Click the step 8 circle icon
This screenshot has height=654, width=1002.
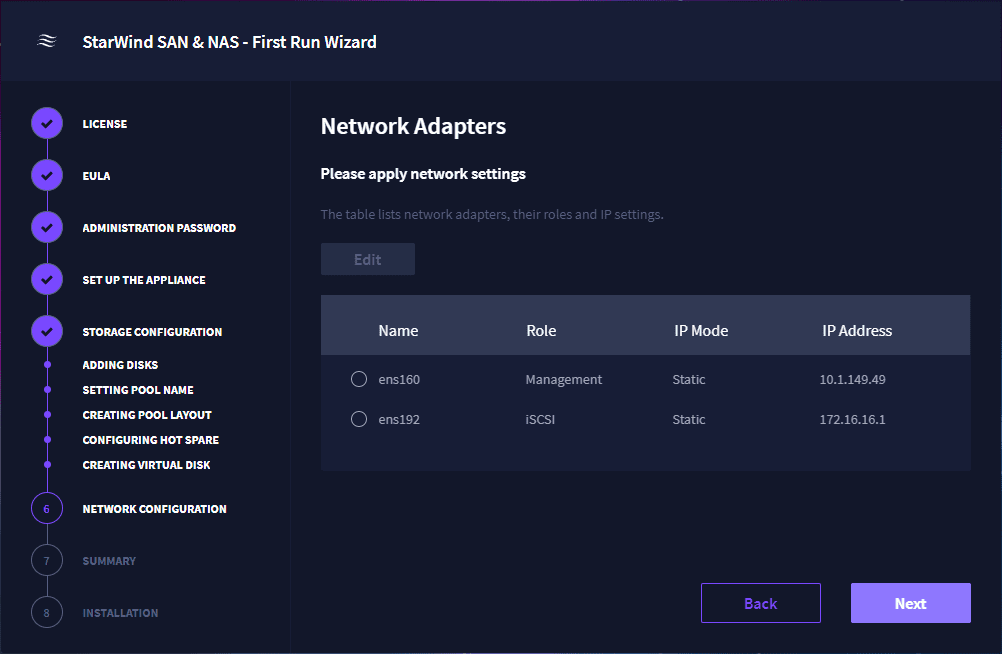tap(47, 612)
